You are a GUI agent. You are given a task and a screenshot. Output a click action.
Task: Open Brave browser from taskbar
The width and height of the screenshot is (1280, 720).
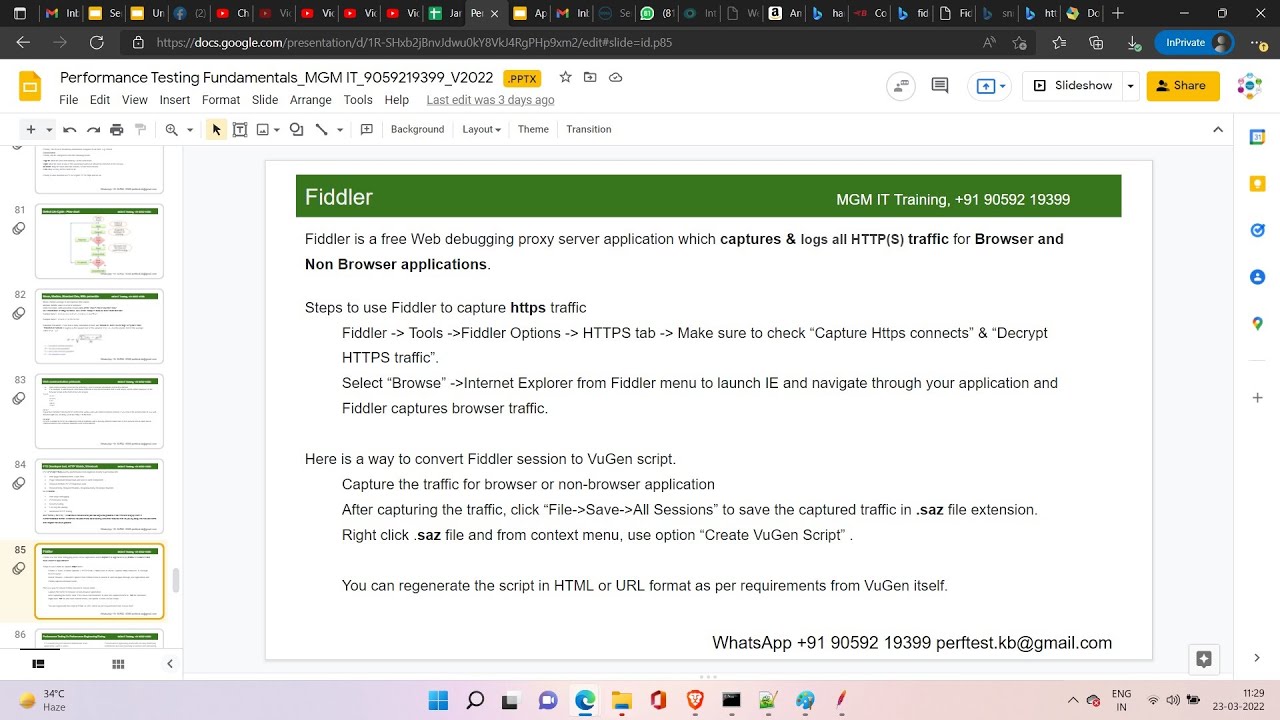[695, 700]
